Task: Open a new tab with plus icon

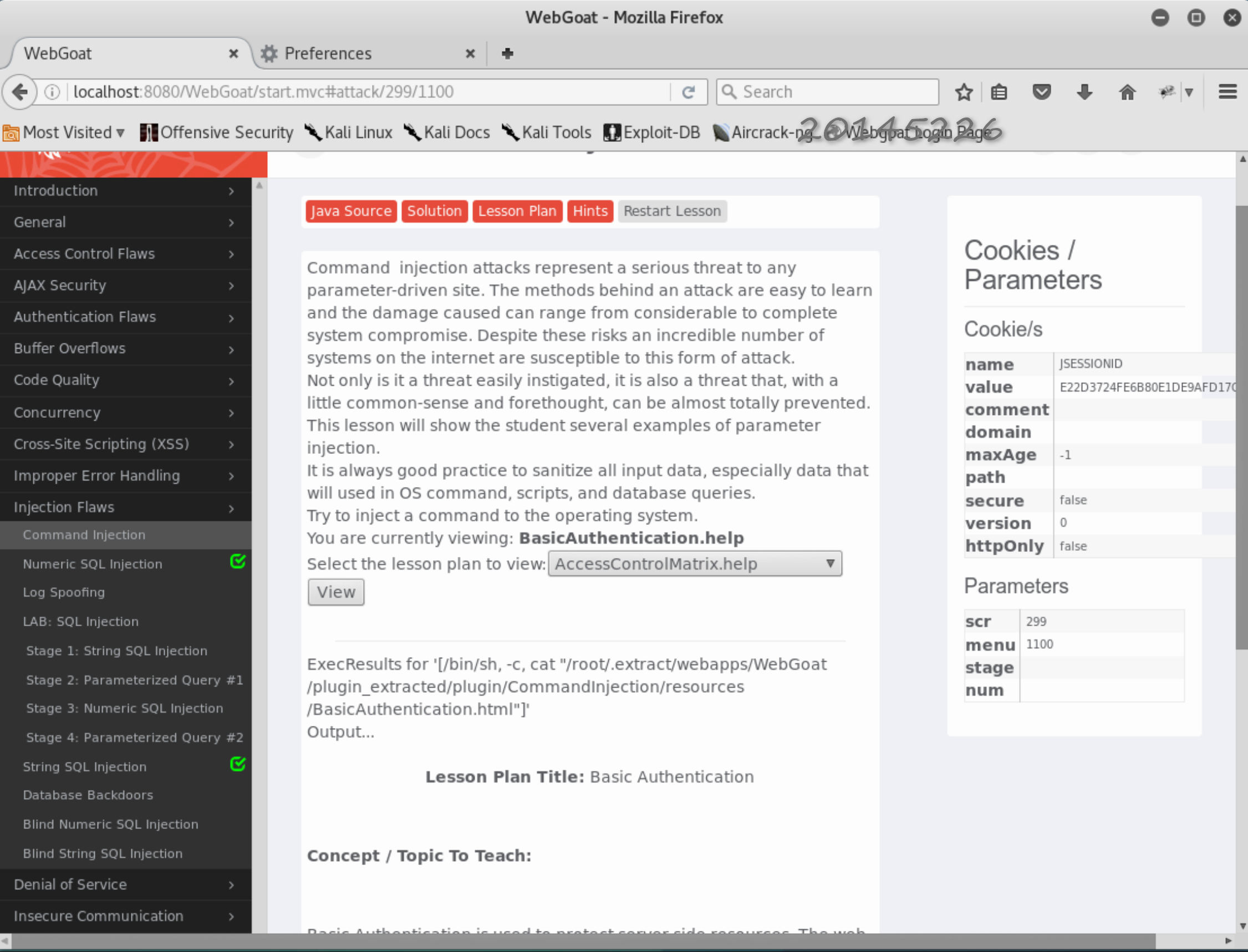Action: pos(507,53)
